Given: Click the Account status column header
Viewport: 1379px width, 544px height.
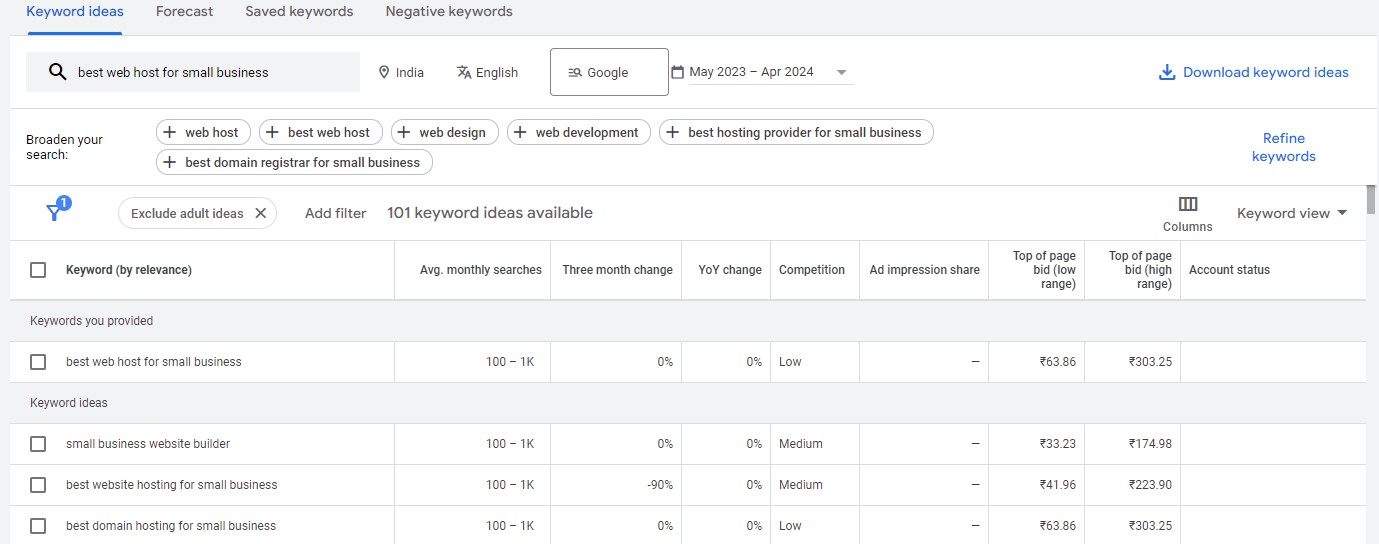Looking at the screenshot, I should click(1229, 270).
